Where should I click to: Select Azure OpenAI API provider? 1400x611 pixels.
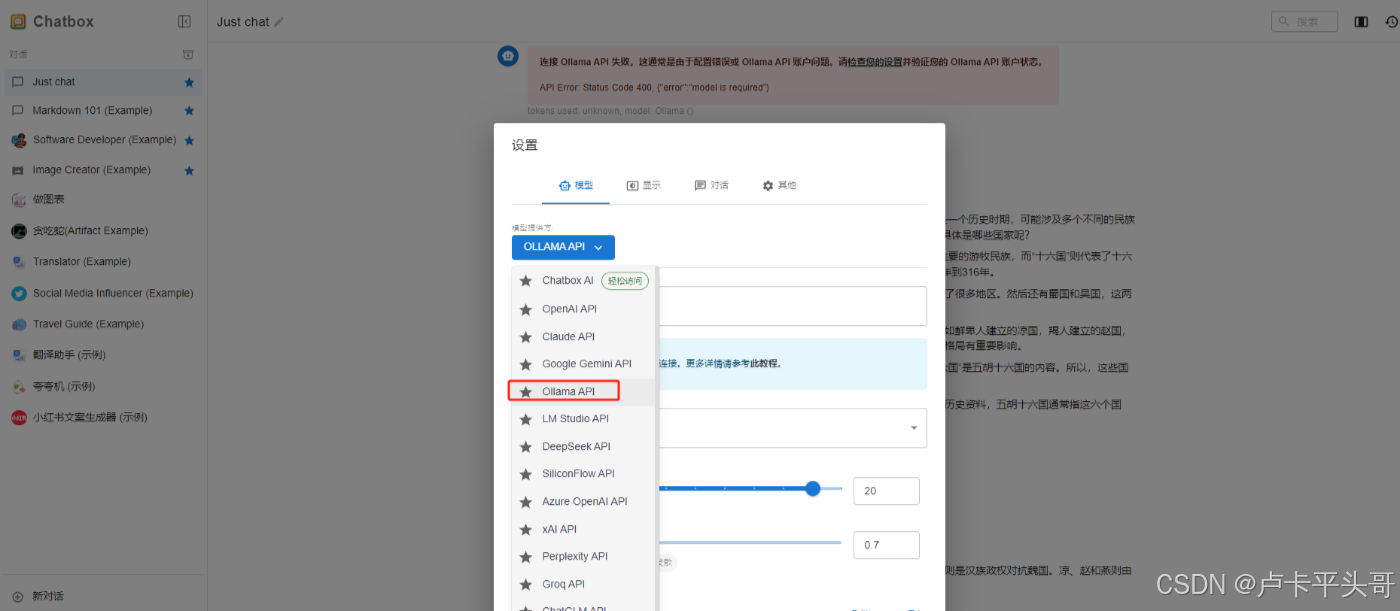point(584,502)
